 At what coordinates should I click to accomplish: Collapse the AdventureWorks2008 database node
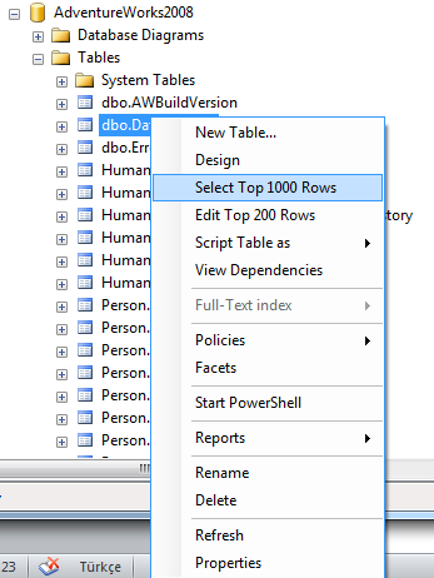(x=14, y=14)
